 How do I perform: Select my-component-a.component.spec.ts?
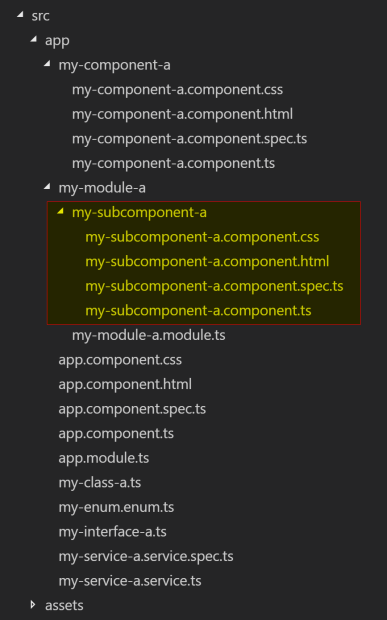189,139
